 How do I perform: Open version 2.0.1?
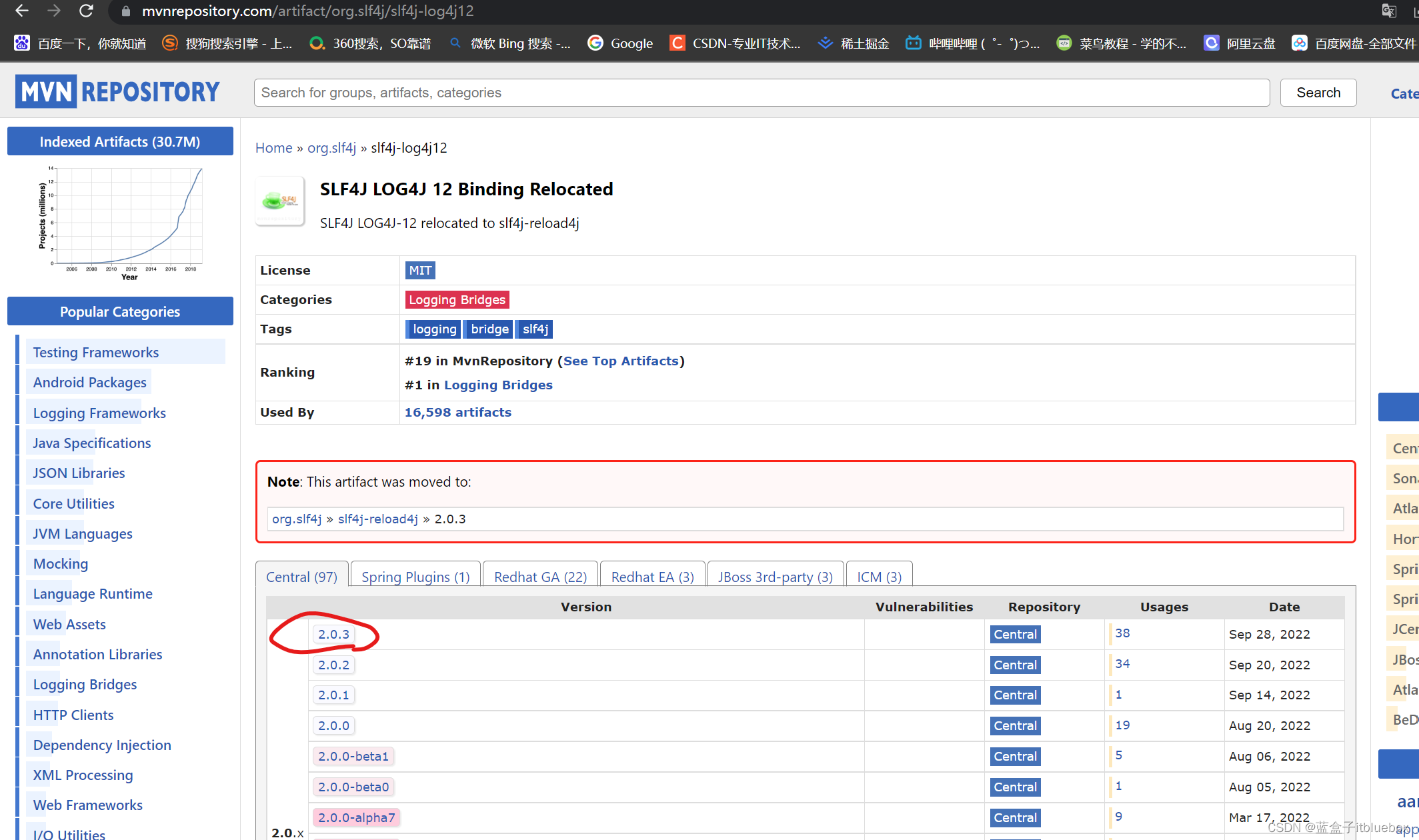click(333, 695)
